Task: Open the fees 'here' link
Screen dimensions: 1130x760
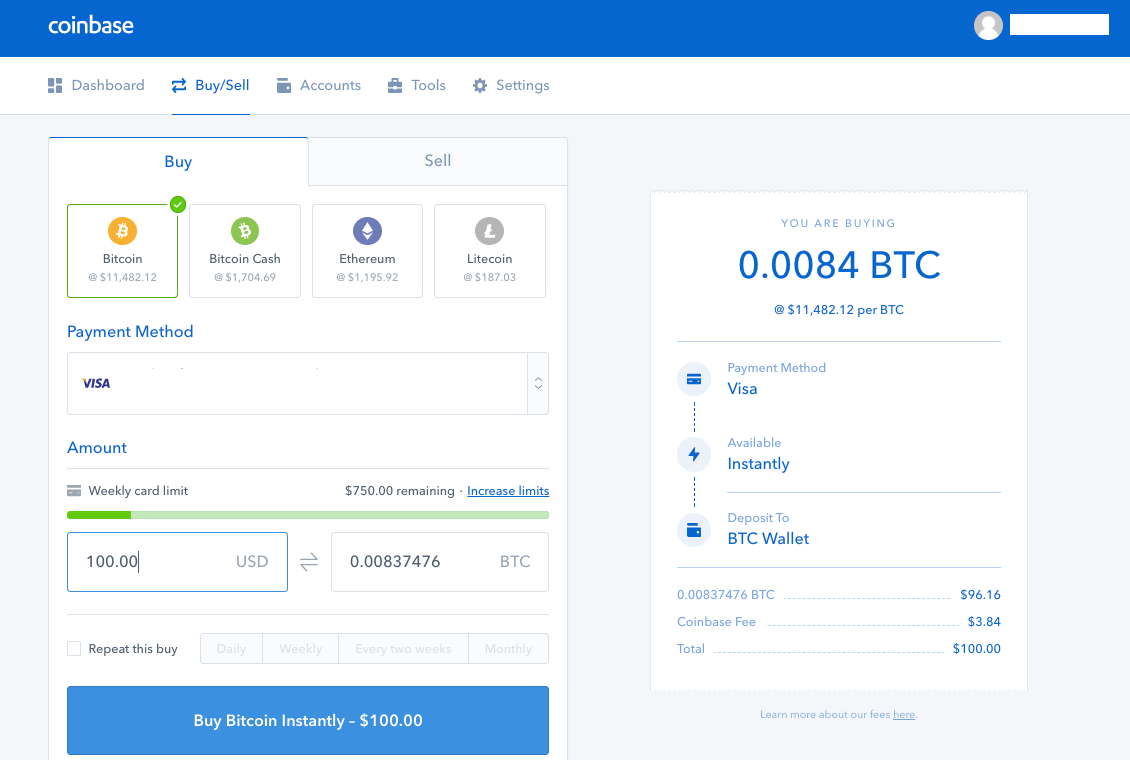Action: click(904, 715)
